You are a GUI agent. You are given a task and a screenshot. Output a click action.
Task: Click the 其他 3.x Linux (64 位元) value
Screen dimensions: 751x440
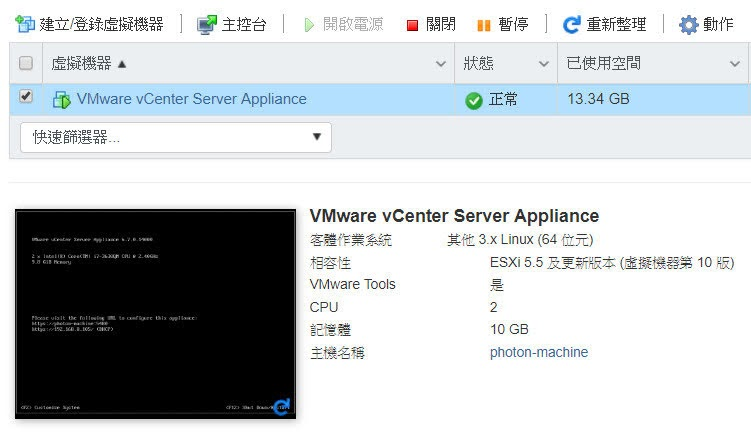520,239
